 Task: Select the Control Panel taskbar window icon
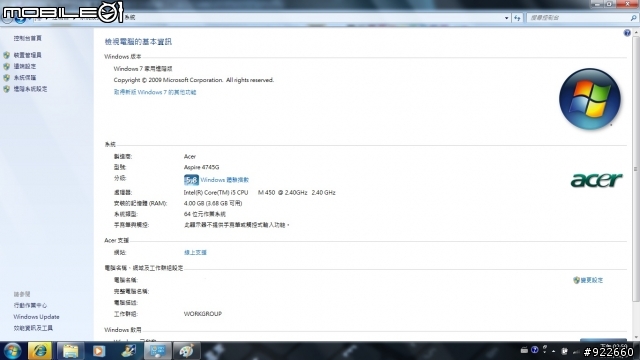tap(158, 351)
